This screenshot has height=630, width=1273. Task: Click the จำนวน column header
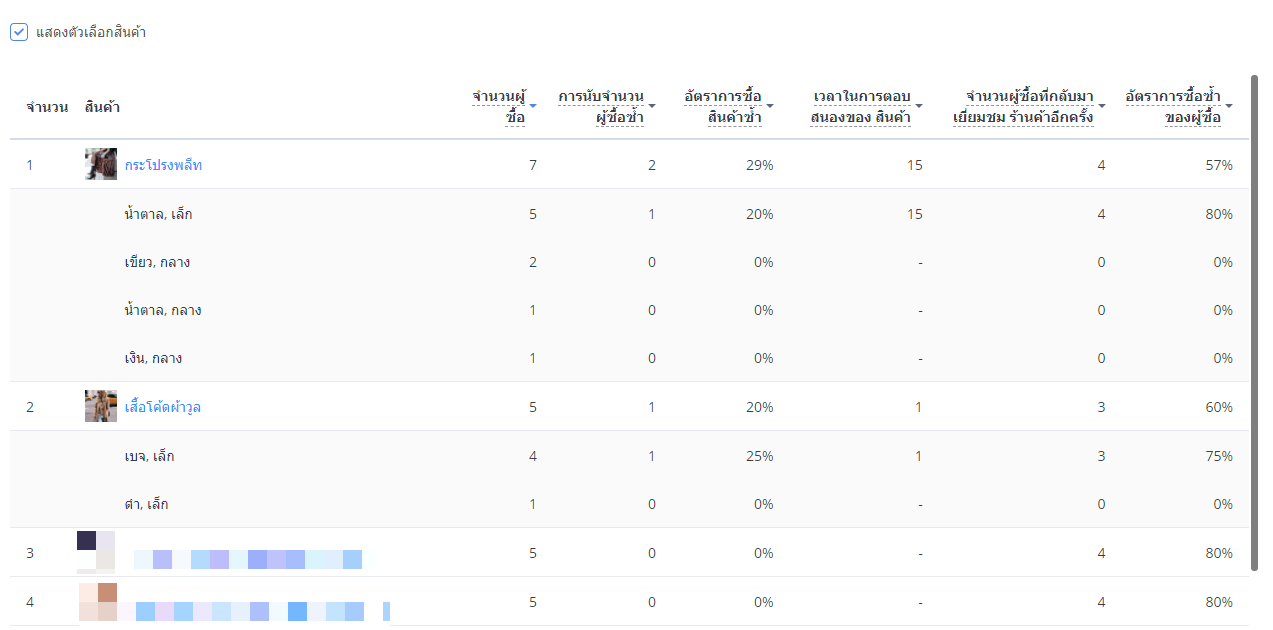pyautogui.click(x=47, y=107)
